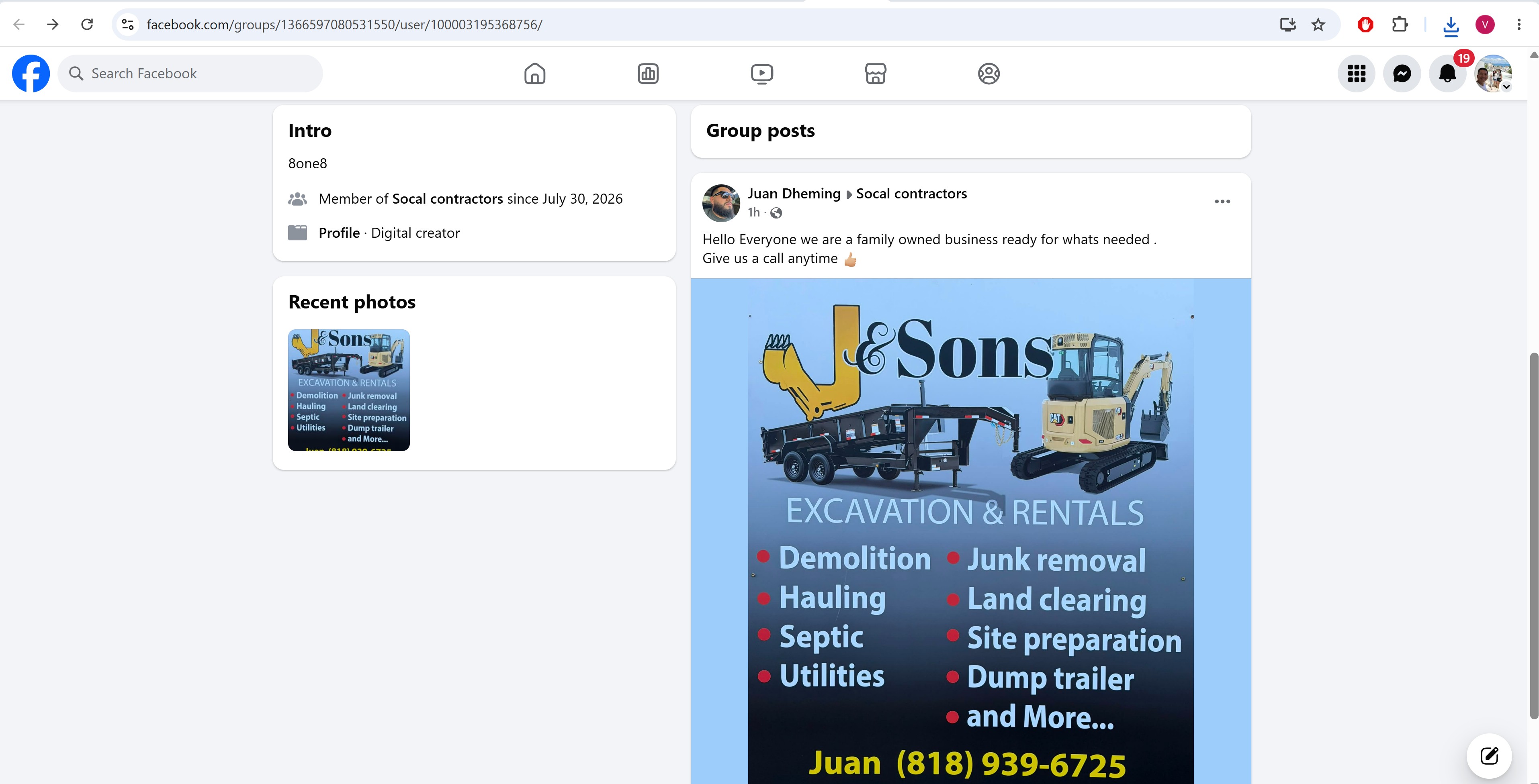Open the Facebook menu grid icon

click(x=1357, y=73)
